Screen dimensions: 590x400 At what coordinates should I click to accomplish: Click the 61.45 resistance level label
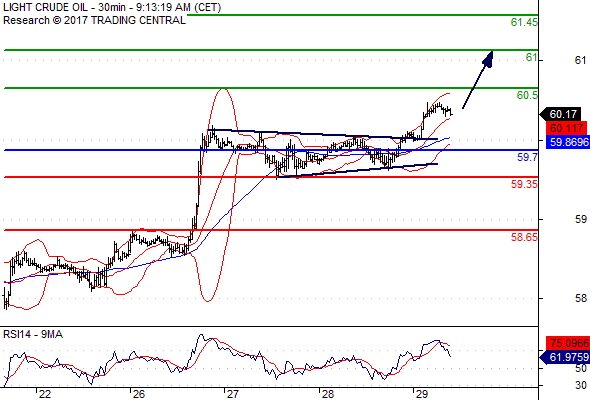[524, 23]
